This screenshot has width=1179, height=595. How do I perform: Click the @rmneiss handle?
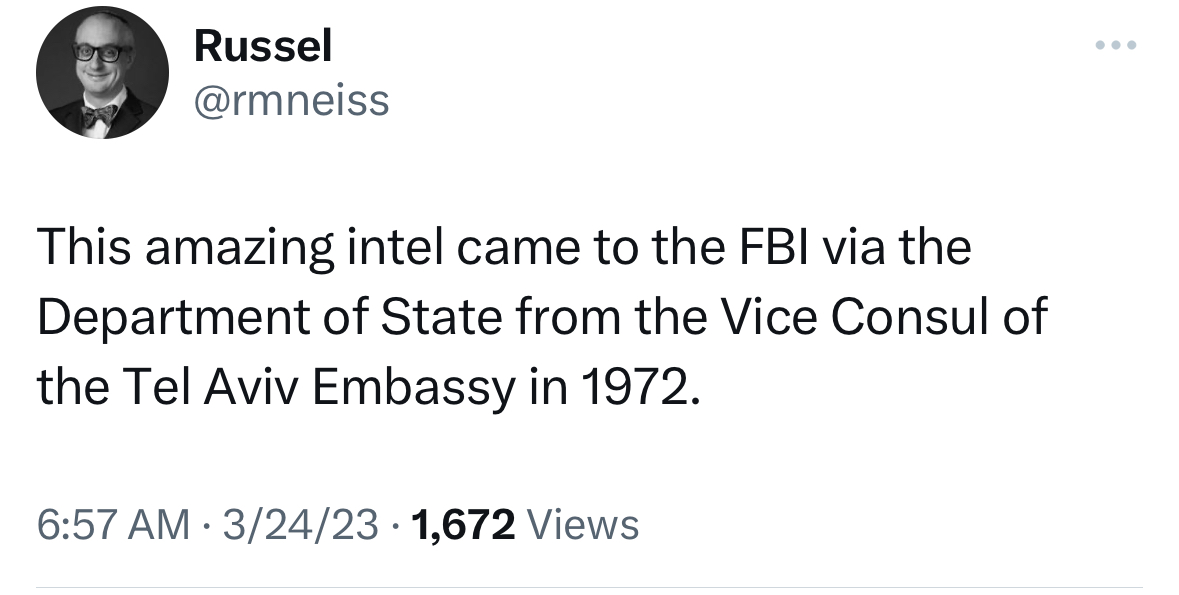pyautogui.click(x=291, y=99)
